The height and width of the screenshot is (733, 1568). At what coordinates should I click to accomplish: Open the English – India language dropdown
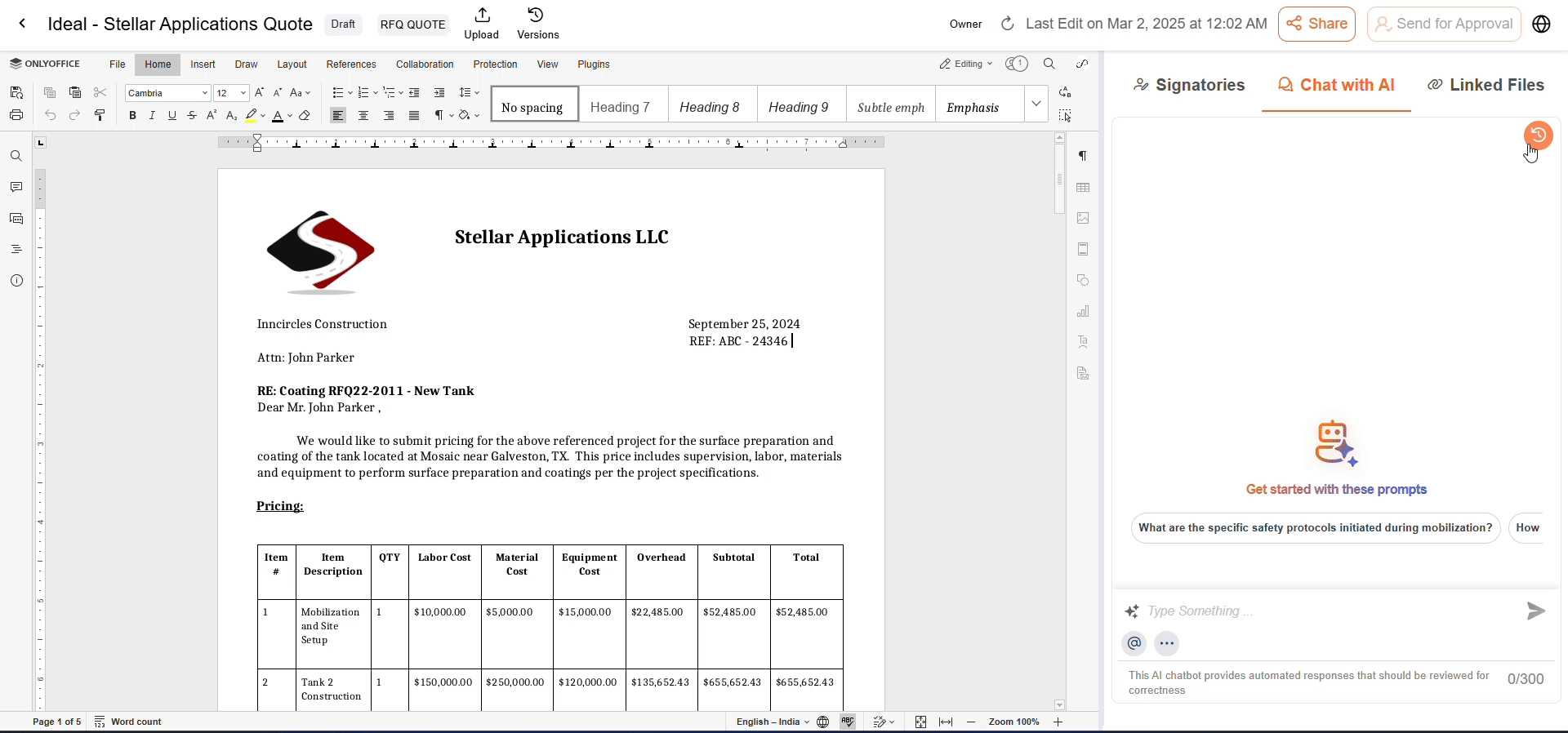pyautogui.click(x=773, y=722)
